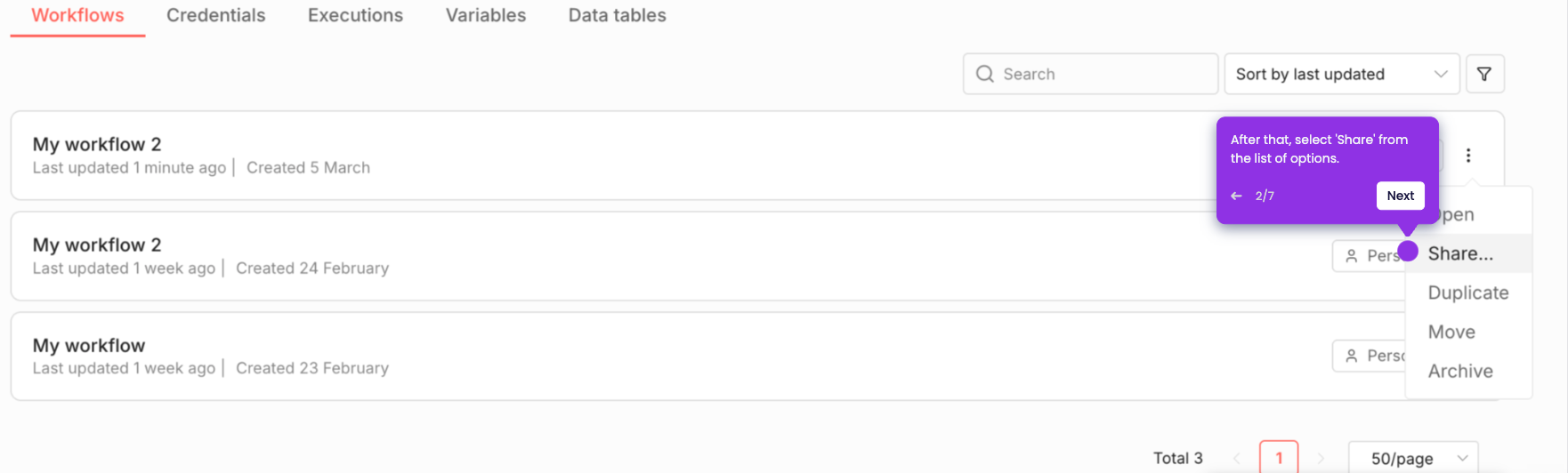Open the 50/page size dropdown

(1413, 458)
